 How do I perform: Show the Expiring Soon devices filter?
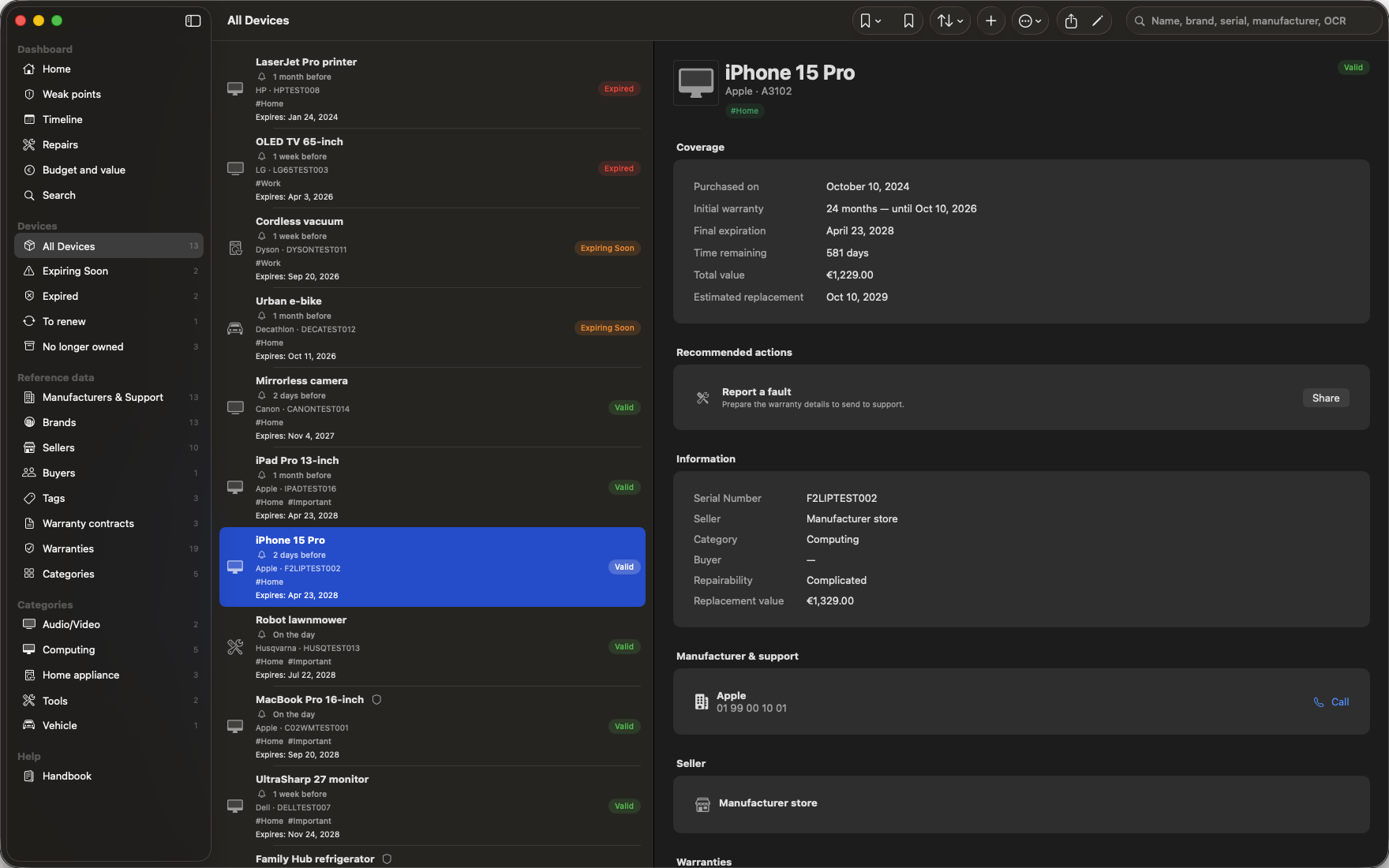tap(109, 271)
